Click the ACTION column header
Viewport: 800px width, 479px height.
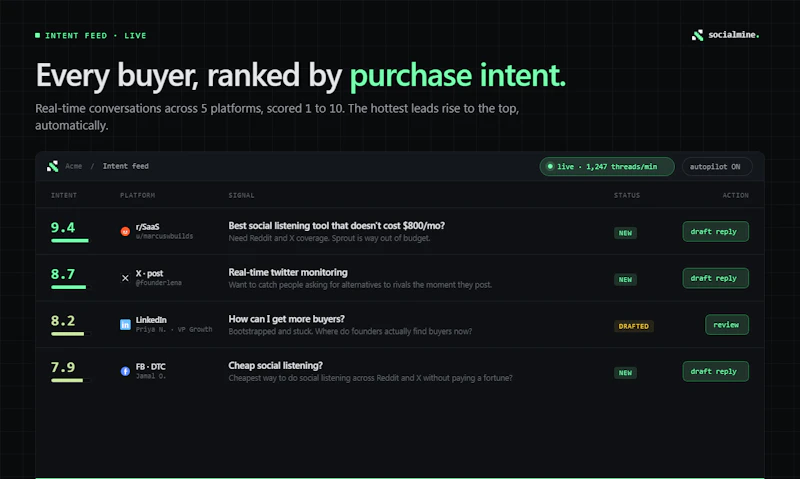pos(735,195)
